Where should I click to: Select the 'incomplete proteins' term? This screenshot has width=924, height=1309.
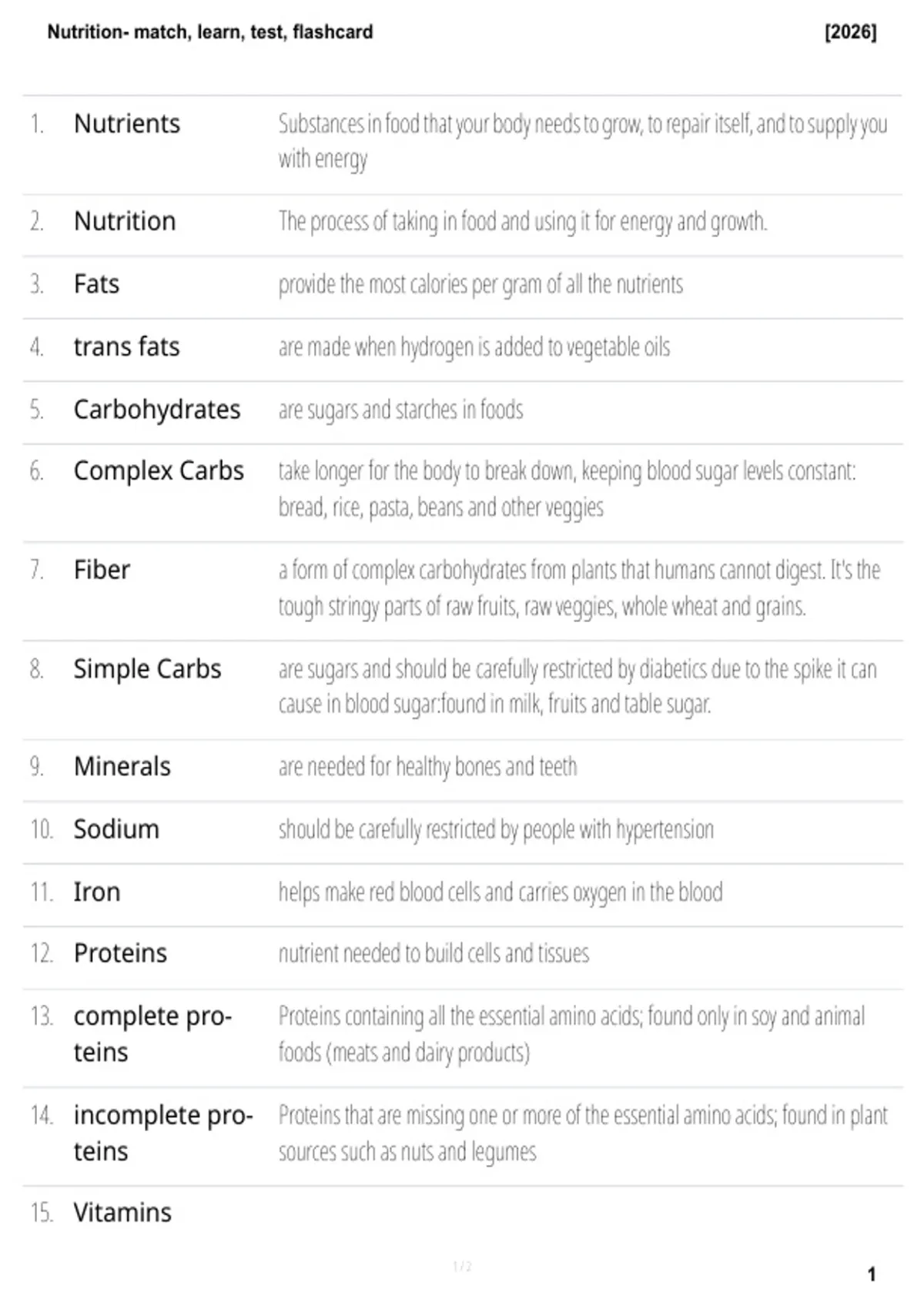coord(163,1133)
